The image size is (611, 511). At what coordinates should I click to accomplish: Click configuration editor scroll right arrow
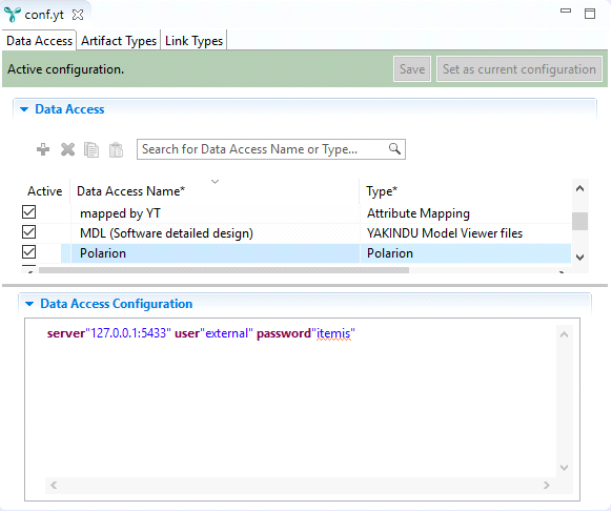[546, 485]
